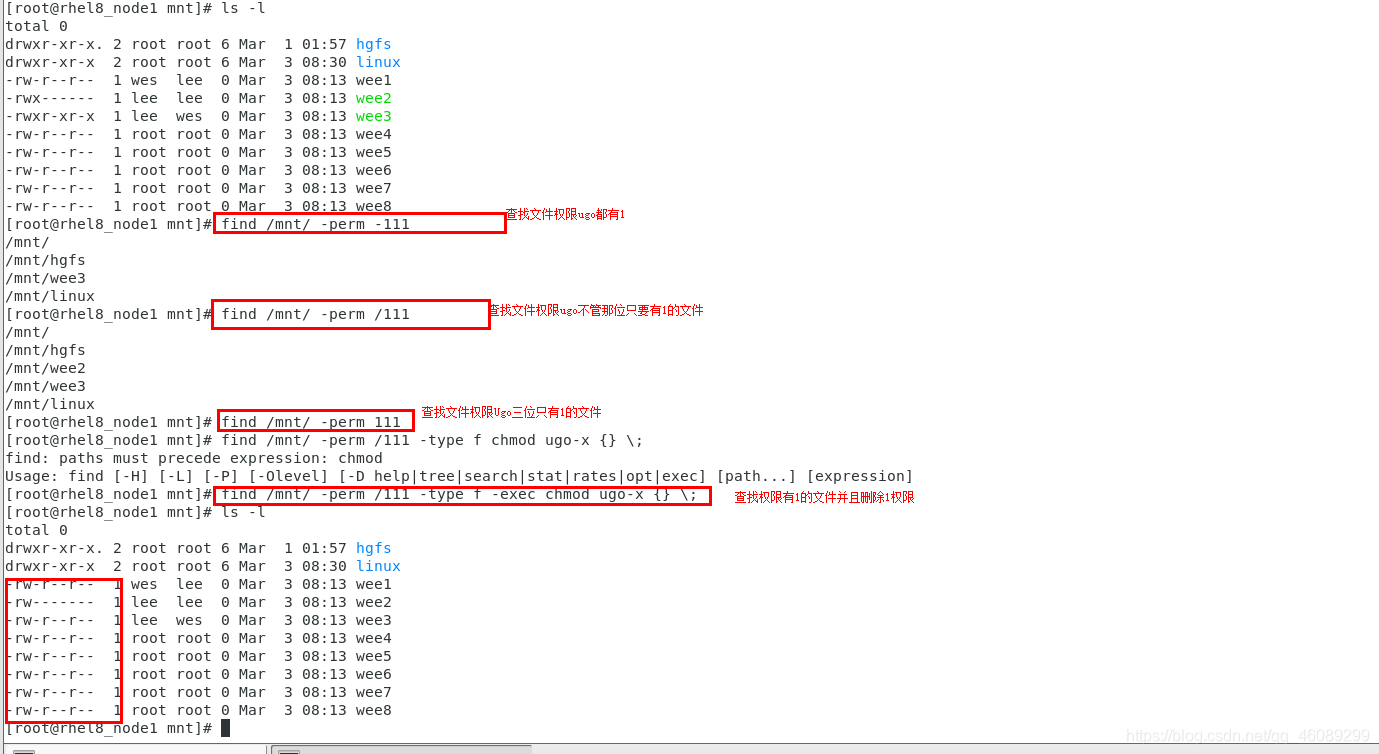Click the '-rwx------' permission string

pyautogui.click(x=50, y=98)
